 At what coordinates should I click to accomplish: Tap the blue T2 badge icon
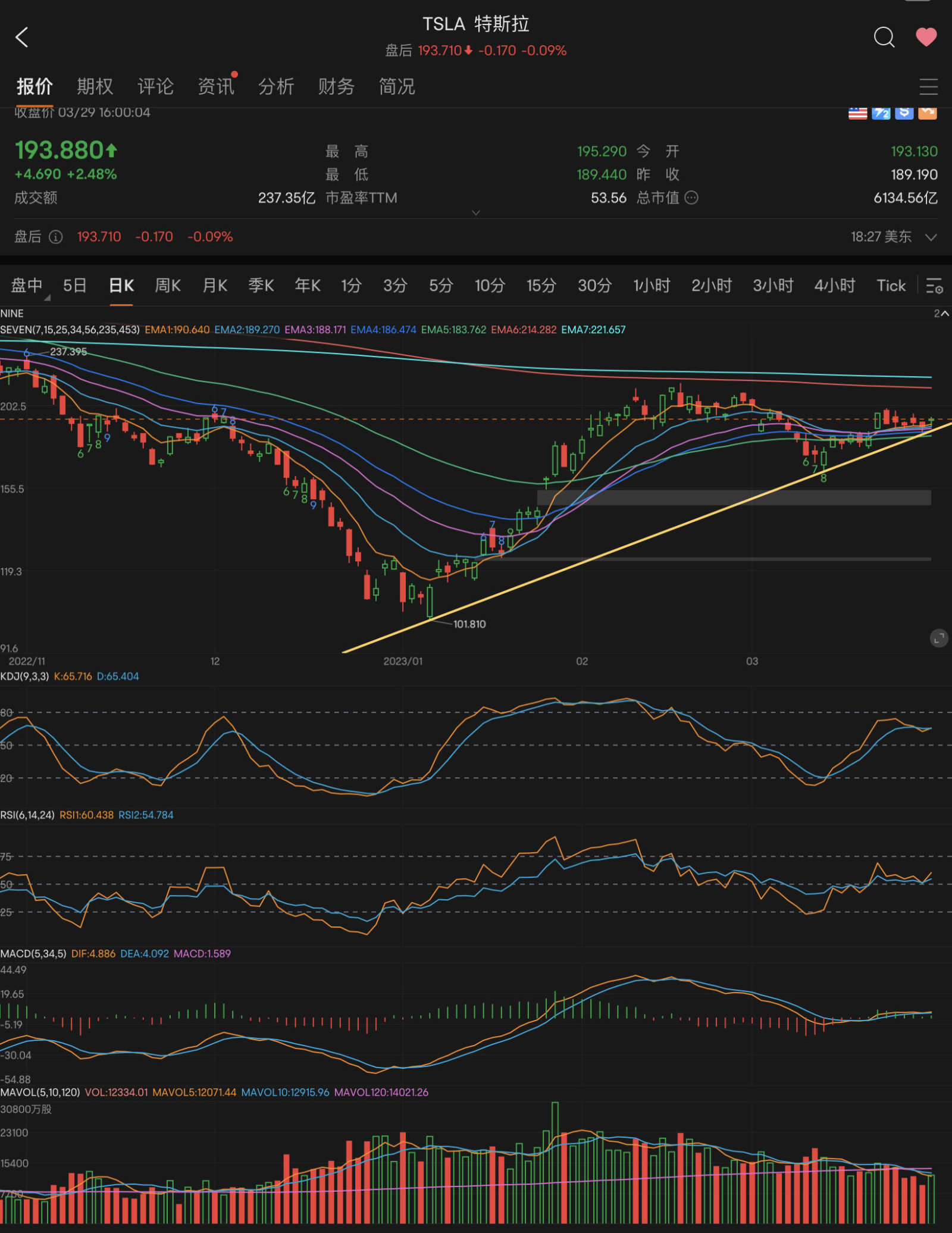881,113
